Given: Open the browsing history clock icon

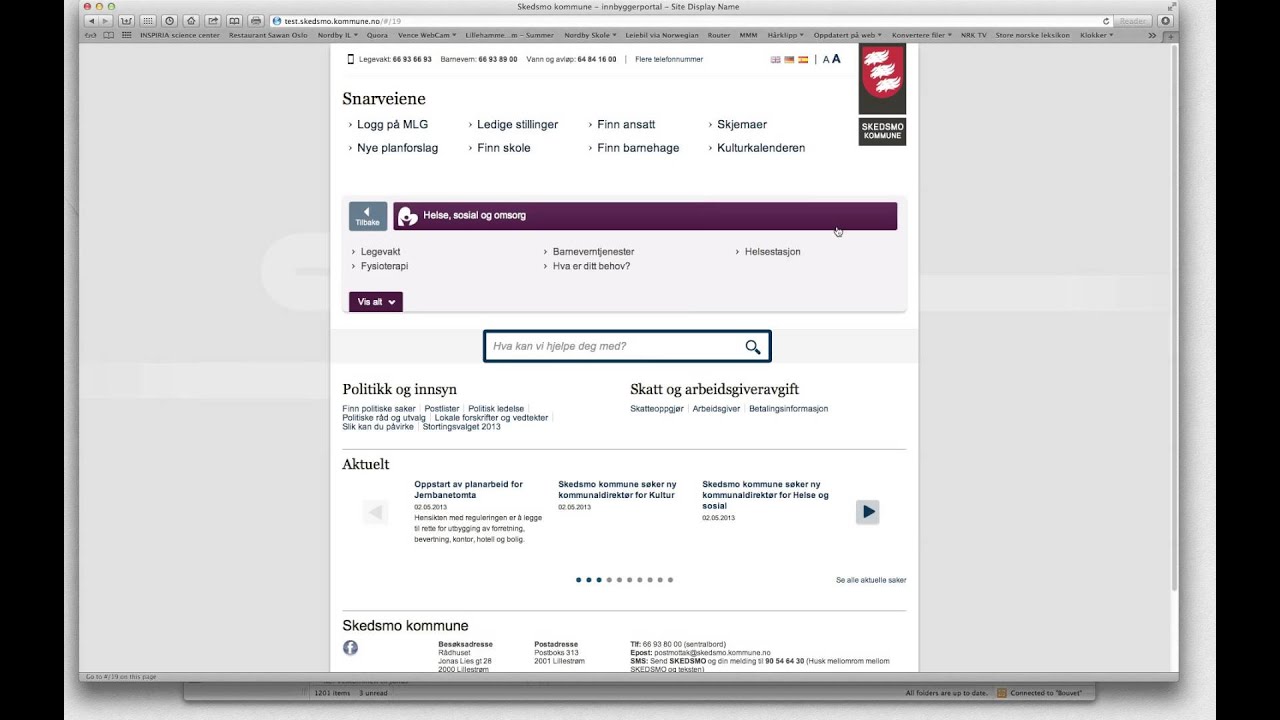Looking at the screenshot, I should (169, 20).
